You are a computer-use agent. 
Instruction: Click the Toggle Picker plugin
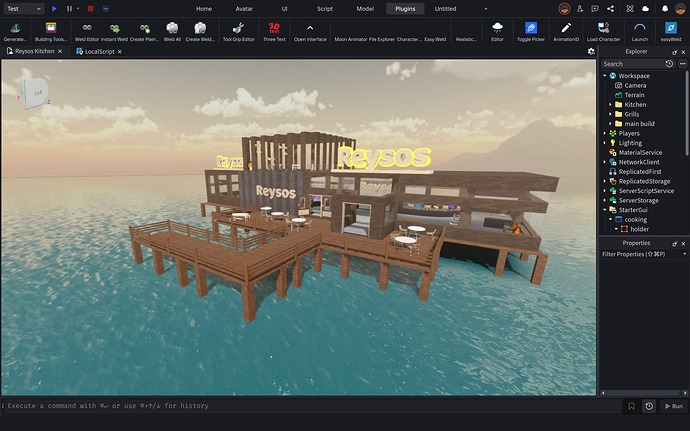[x=531, y=32]
